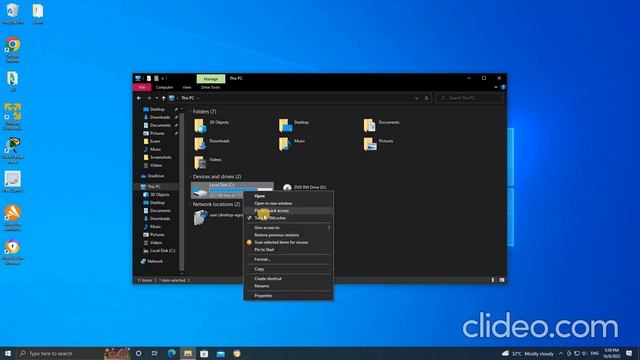Choose Pin to Start in context menu
This screenshot has height=360, width=640.
(289, 249)
